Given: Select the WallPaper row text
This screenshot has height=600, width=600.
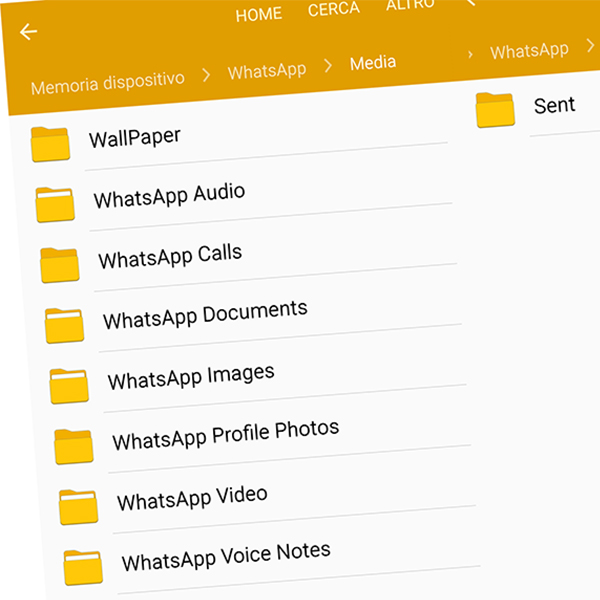Looking at the screenshot, I should 135,138.
